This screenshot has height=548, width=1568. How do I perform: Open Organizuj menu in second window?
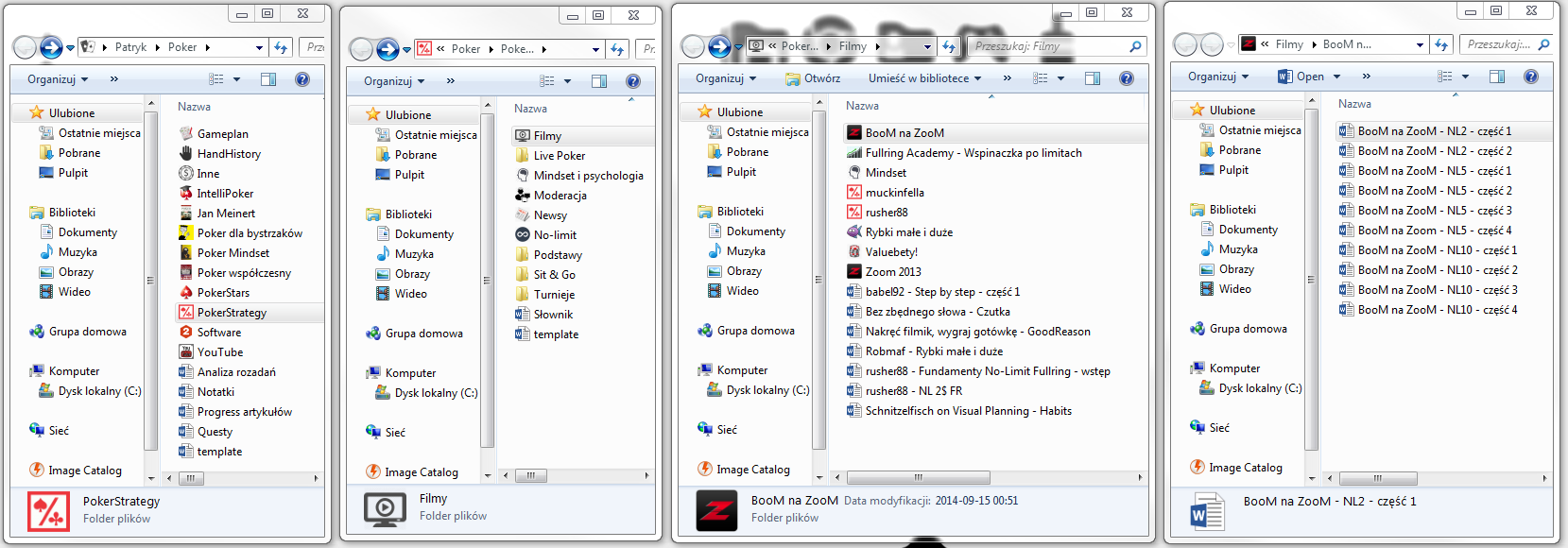394,81
